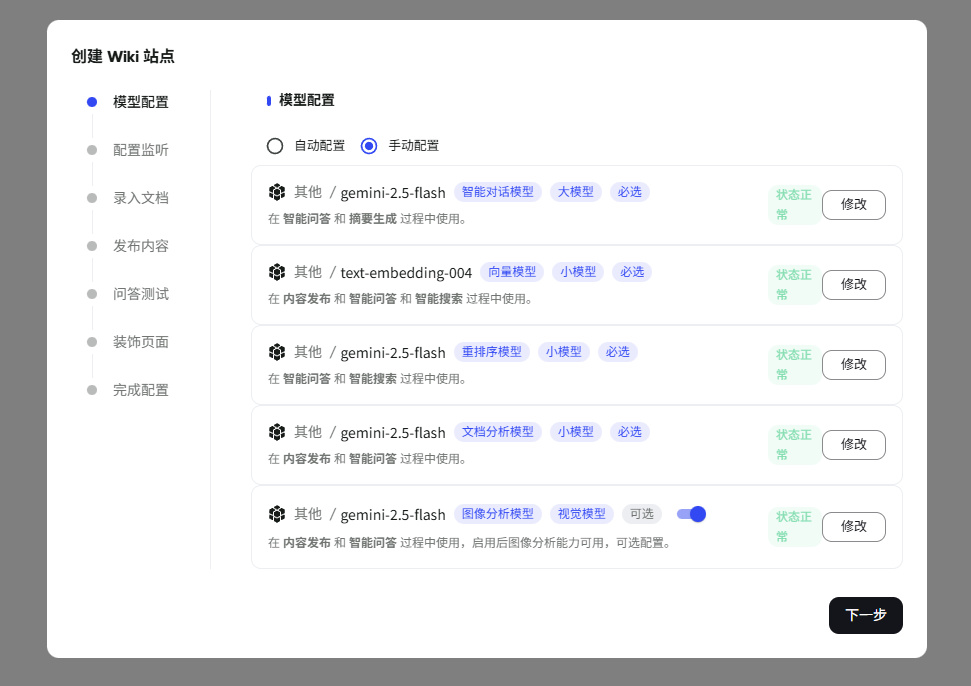Jump to the 问答测试 step

(141, 294)
